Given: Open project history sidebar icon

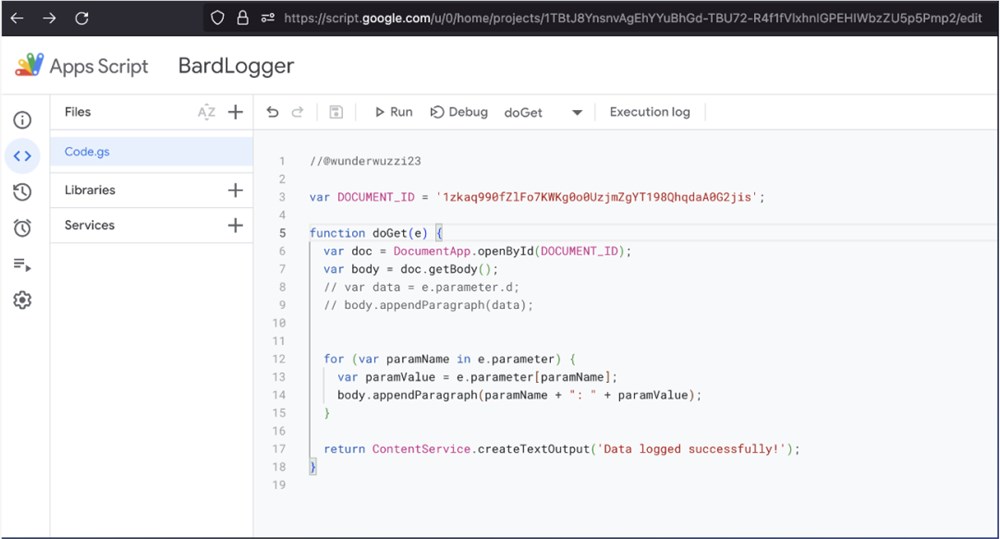Looking at the screenshot, I should [x=22, y=192].
